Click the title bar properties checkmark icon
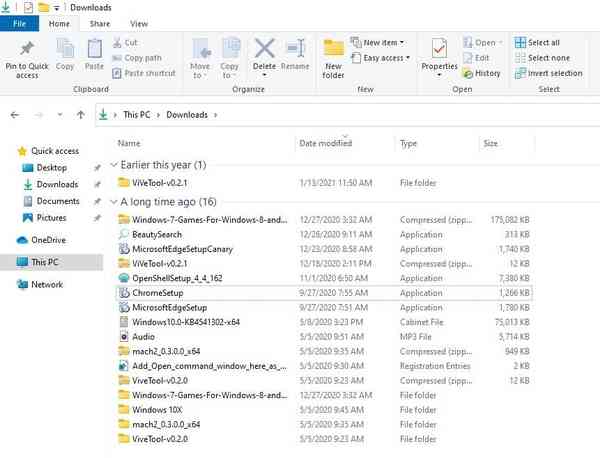600x458 pixels. [x=28, y=7]
